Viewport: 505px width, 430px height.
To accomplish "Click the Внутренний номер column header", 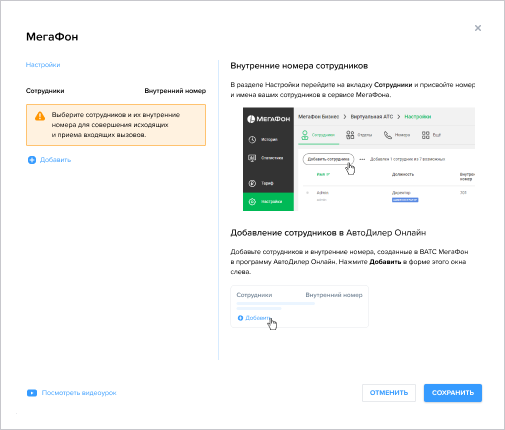I will [x=175, y=91].
